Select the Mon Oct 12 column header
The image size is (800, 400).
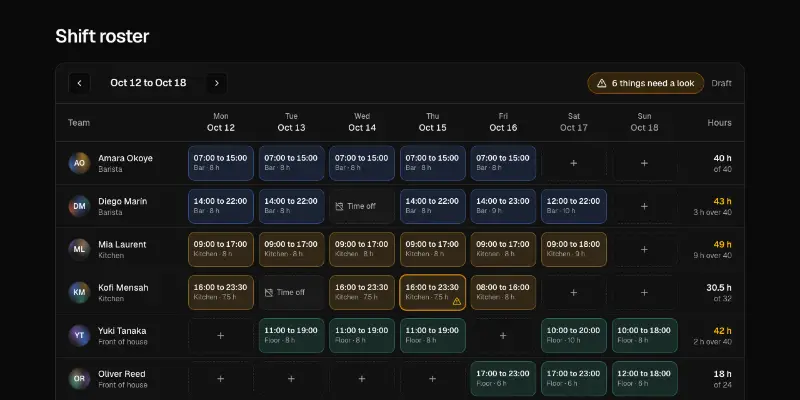(220, 122)
